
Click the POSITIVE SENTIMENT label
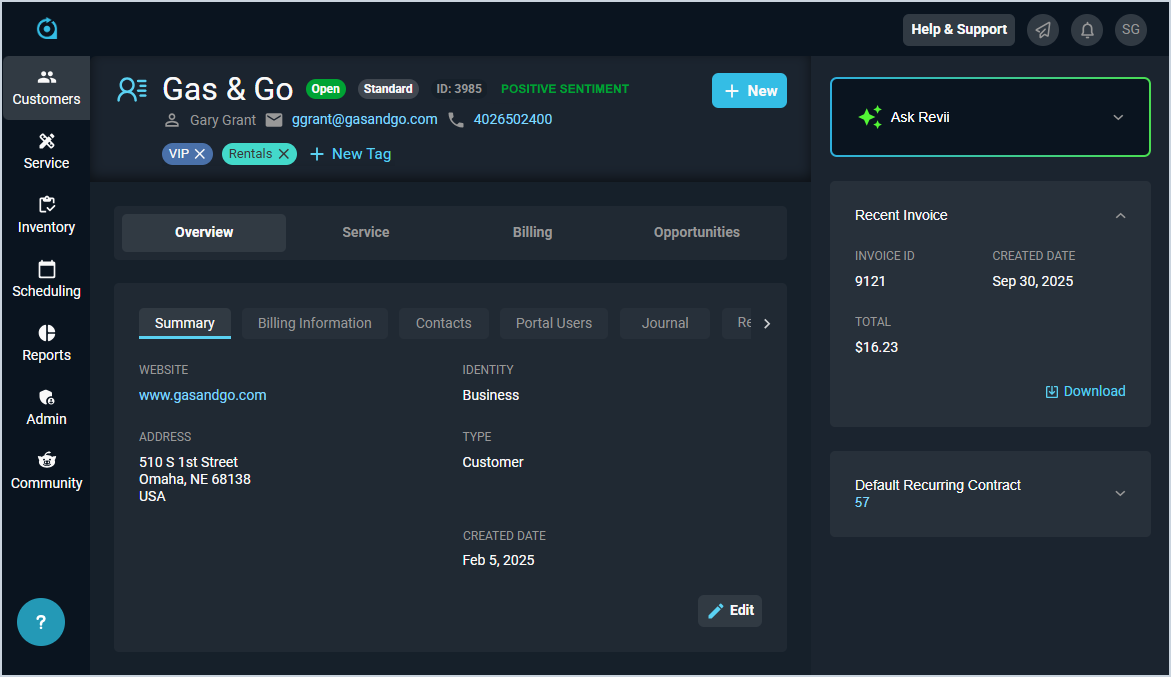[565, 89]
